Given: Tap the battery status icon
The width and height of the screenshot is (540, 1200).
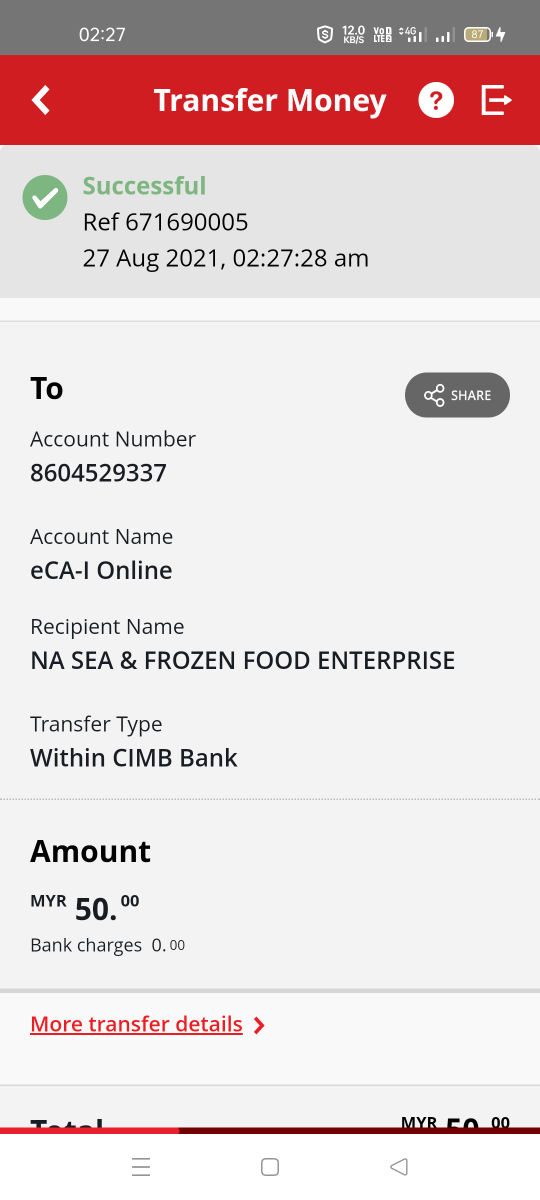Looking at the screenshot, I should point(477,34).
